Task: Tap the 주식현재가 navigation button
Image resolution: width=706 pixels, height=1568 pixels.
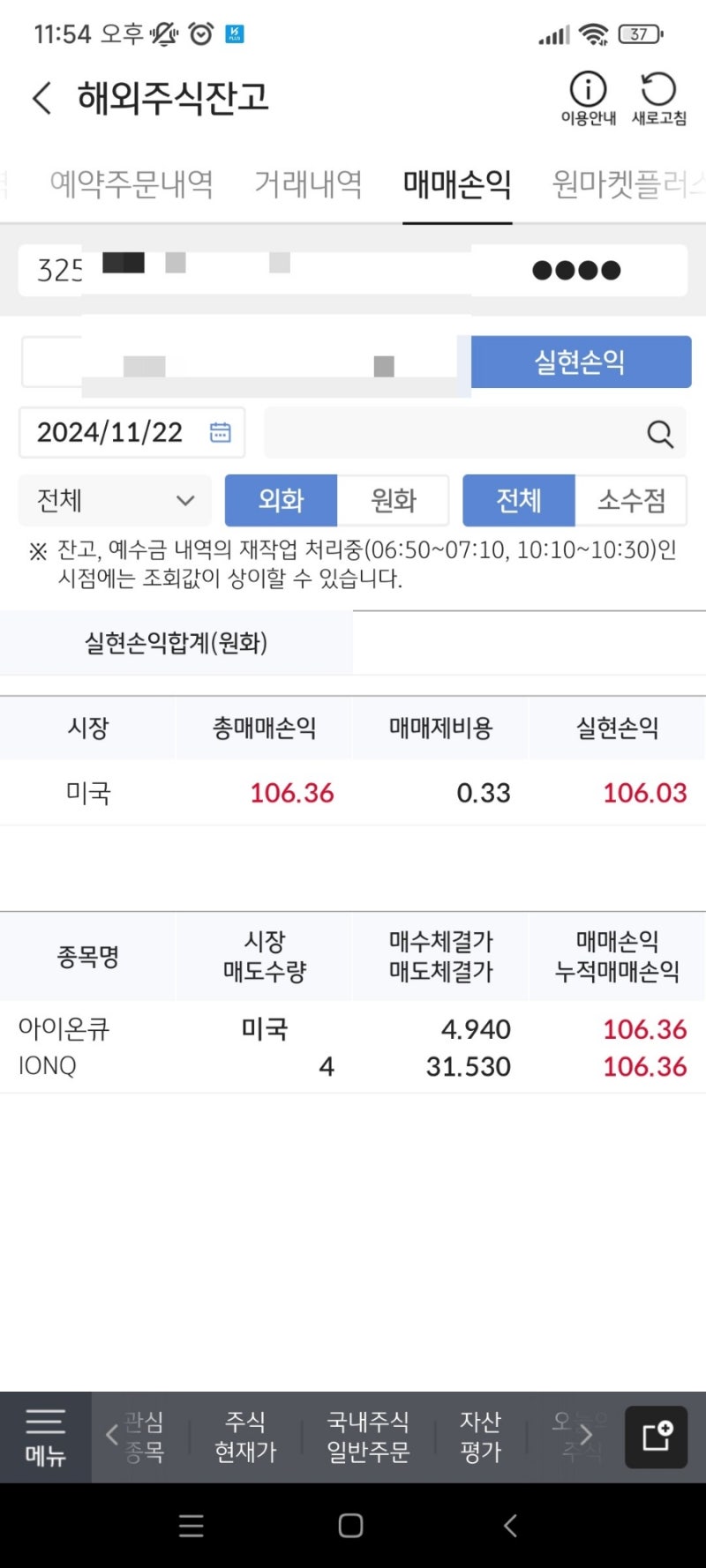Action: (244, 1436)
